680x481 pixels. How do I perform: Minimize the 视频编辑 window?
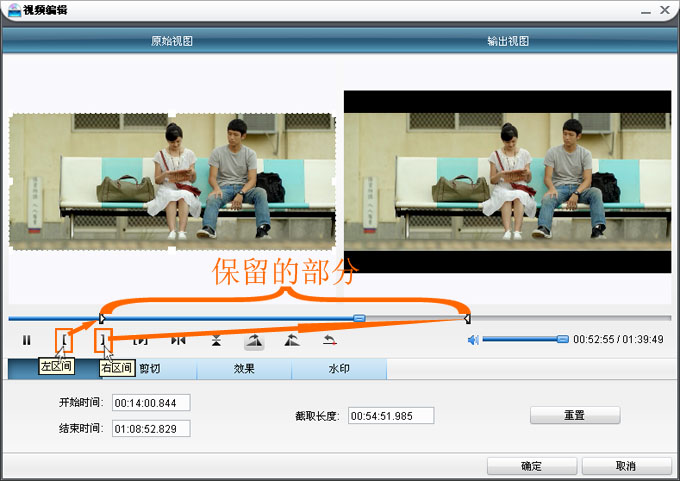point(646,11)
